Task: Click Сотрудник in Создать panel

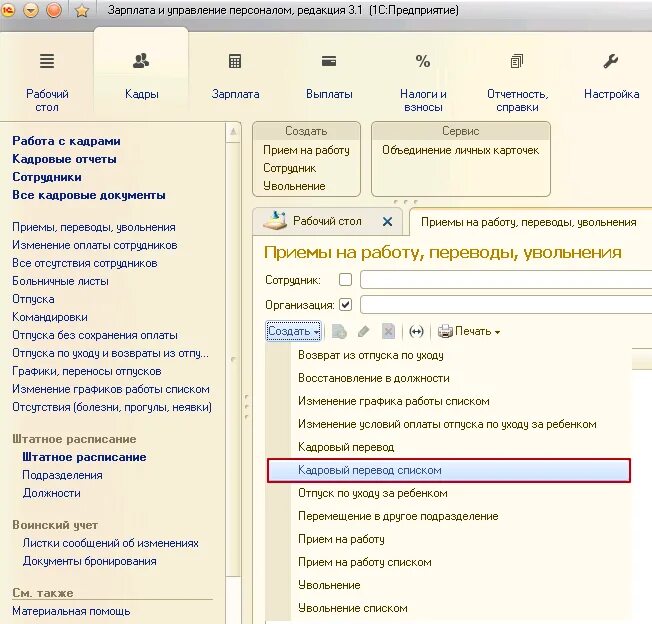Action: tap(289, 168)
